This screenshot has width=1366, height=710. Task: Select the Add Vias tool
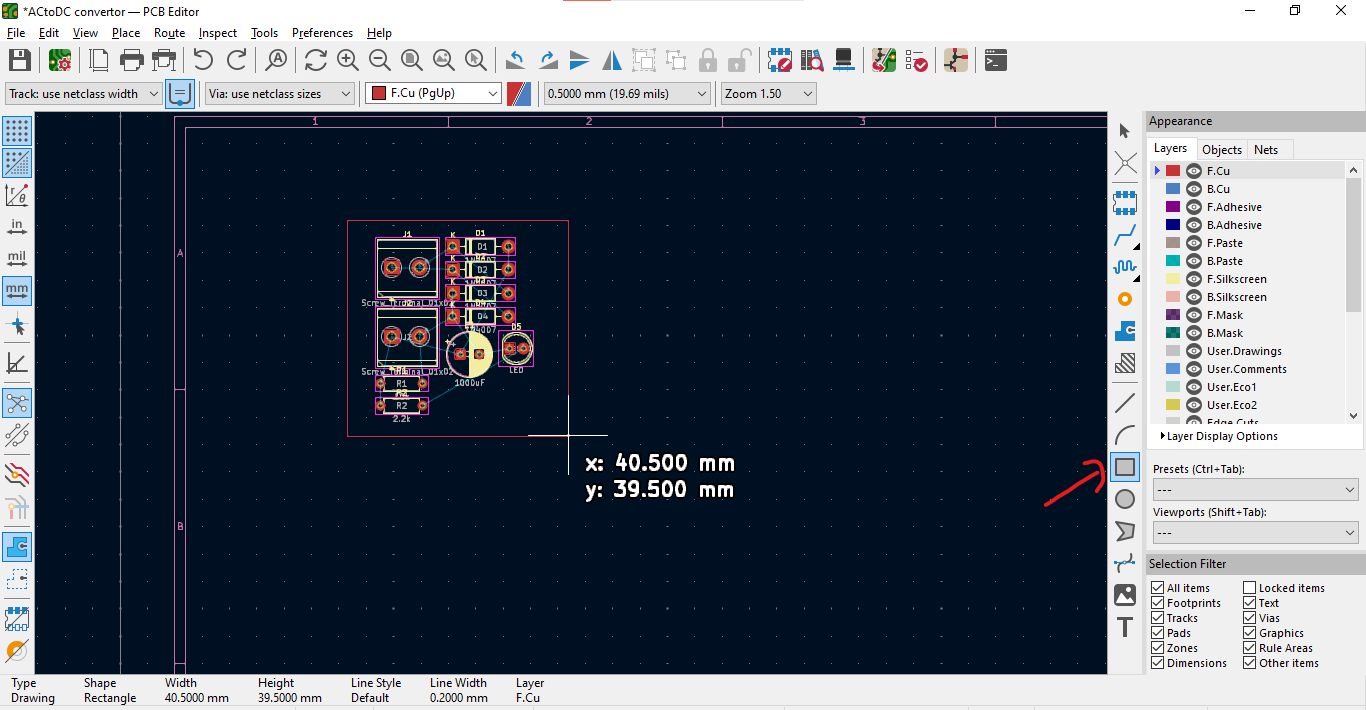point(1125,299)
